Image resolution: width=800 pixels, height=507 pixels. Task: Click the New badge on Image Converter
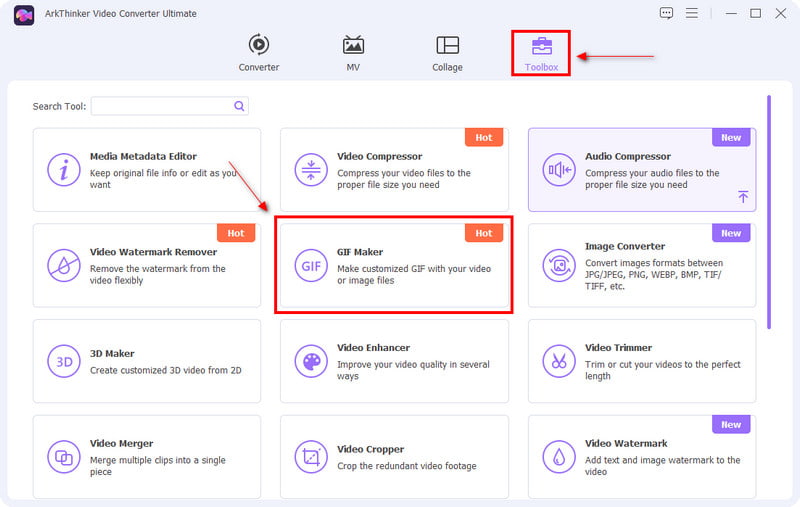[x=731, y=233]
